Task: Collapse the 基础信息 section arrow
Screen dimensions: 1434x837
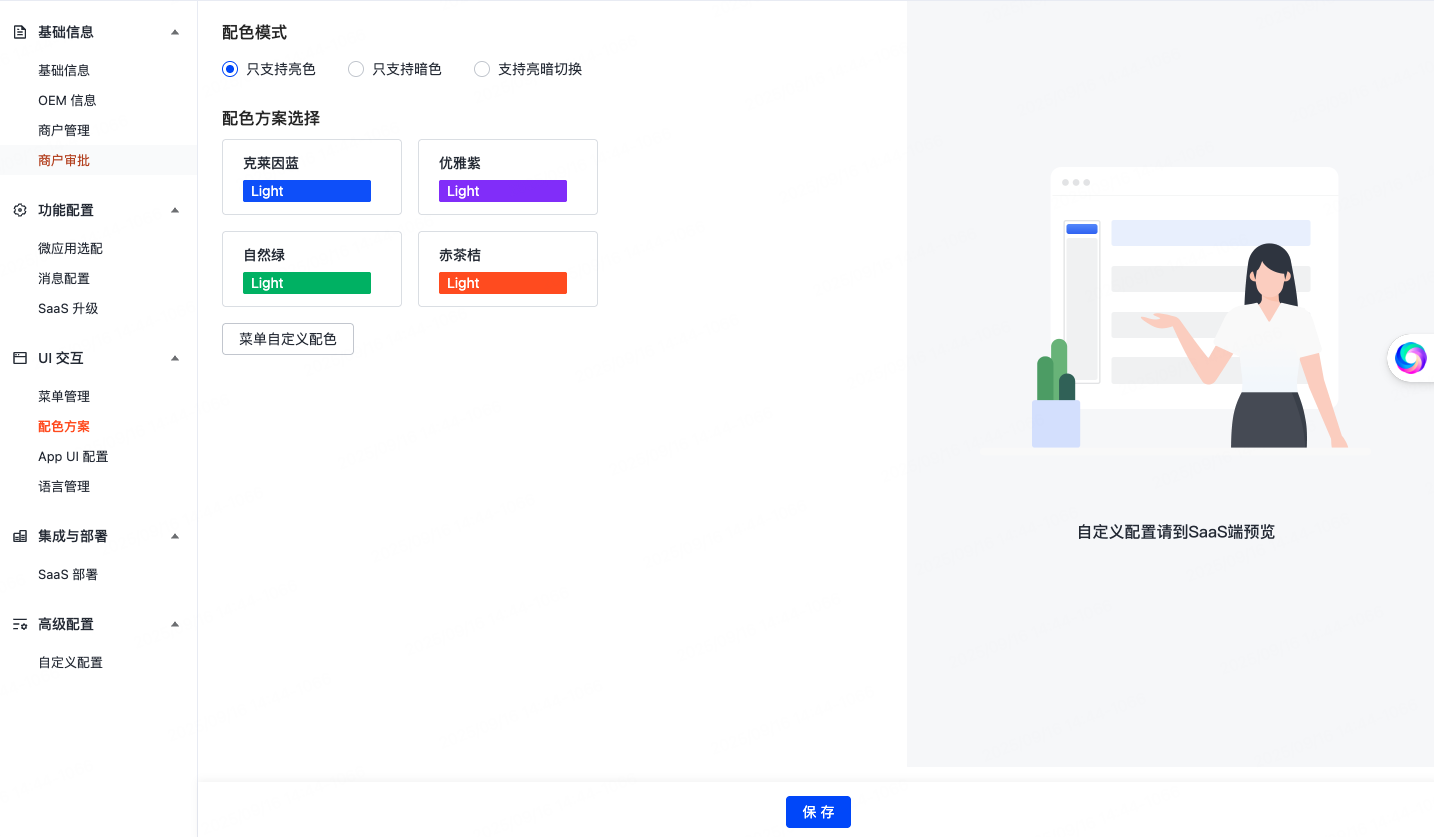Action: point(175,32)
